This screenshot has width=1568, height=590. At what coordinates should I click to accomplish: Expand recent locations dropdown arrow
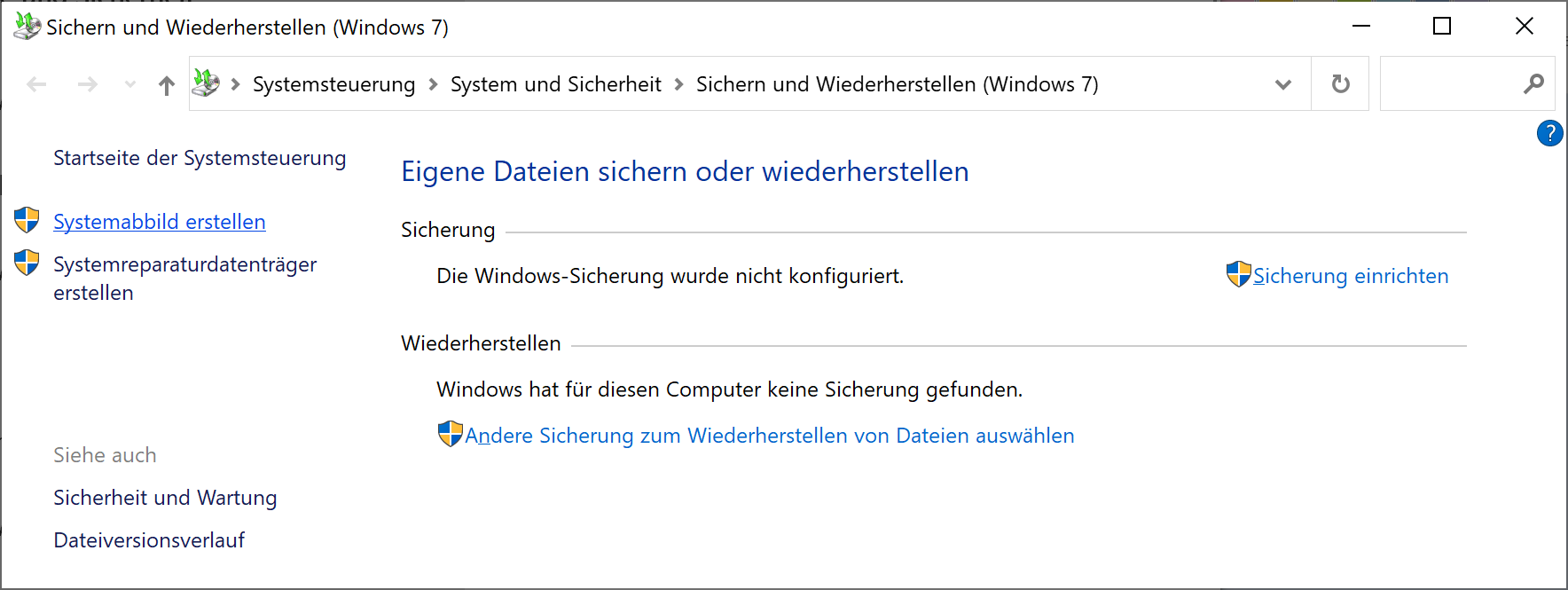point(130,84)
